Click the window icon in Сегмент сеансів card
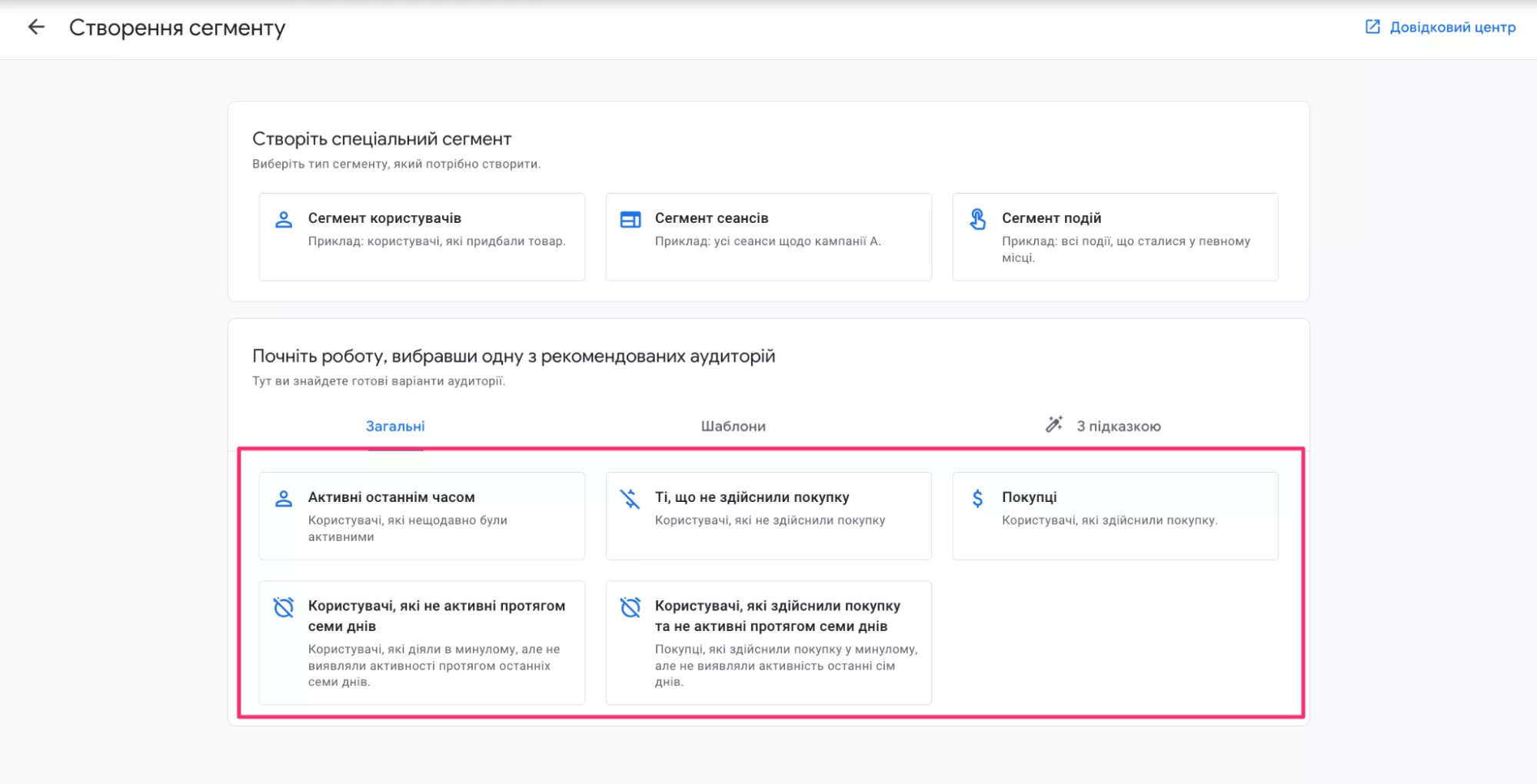Image resolution: width=1537 pixels, height=784 pixels. pos(630,220)
